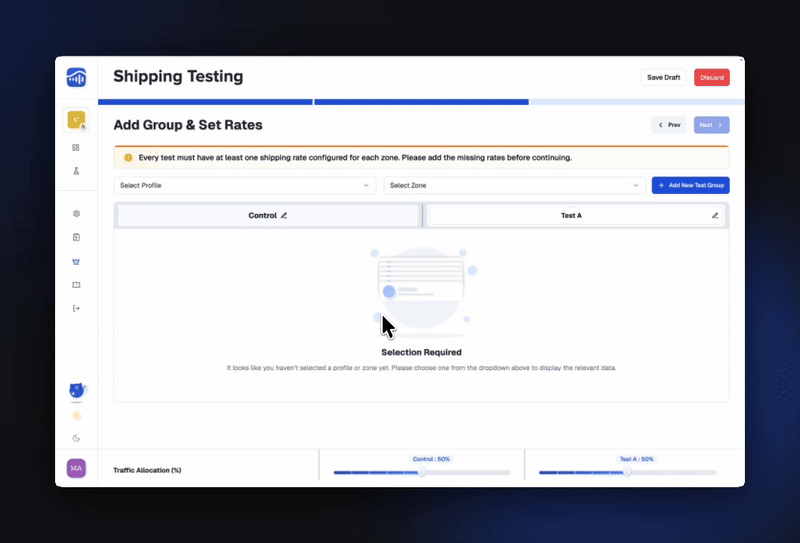
Task: Open the yellow store switcher icon
Action: tap(76, 120)
